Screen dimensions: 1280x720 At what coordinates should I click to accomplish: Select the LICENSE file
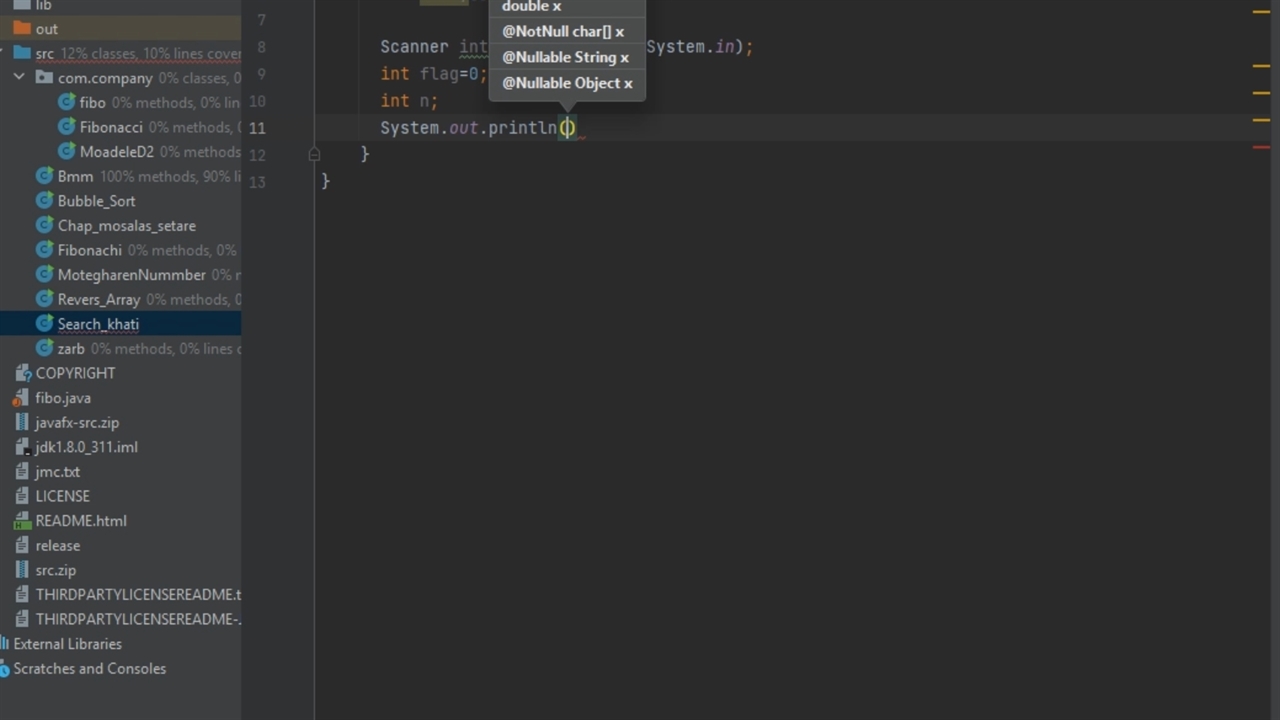[x=62, y=496]
